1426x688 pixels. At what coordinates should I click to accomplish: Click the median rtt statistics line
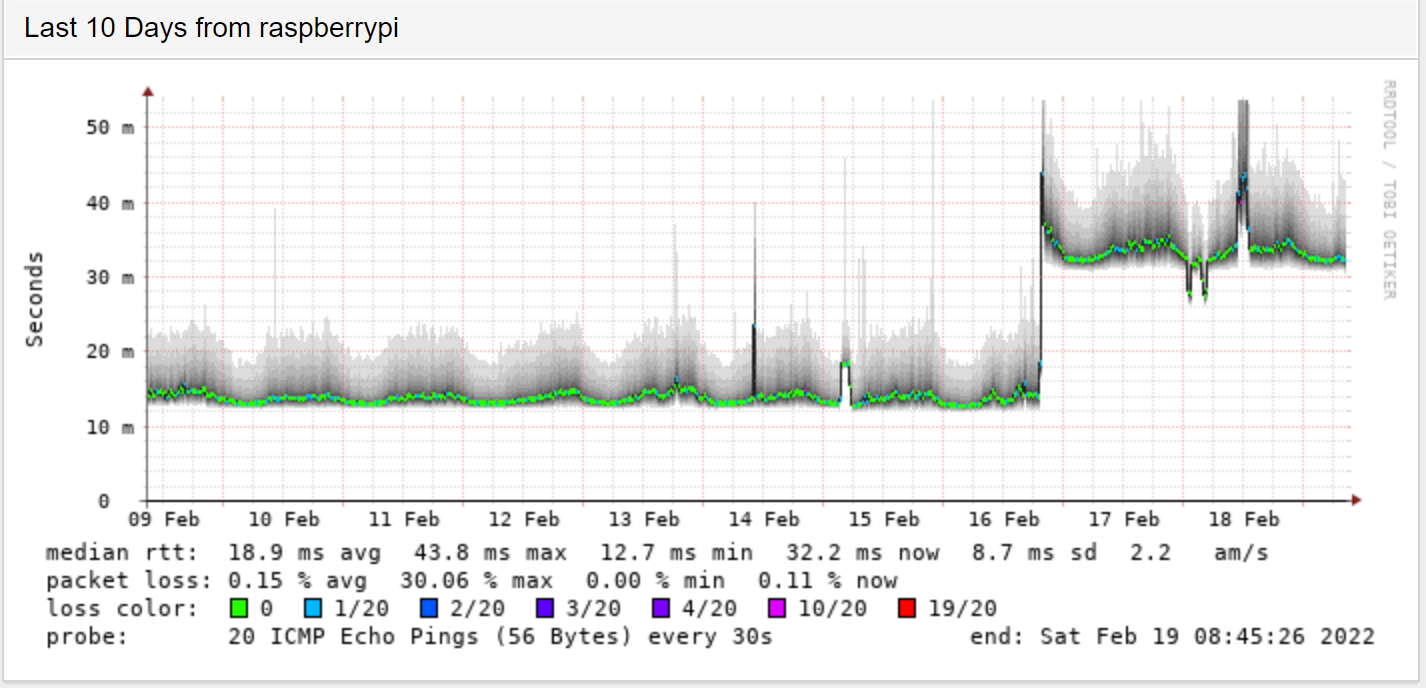(656, 553)
